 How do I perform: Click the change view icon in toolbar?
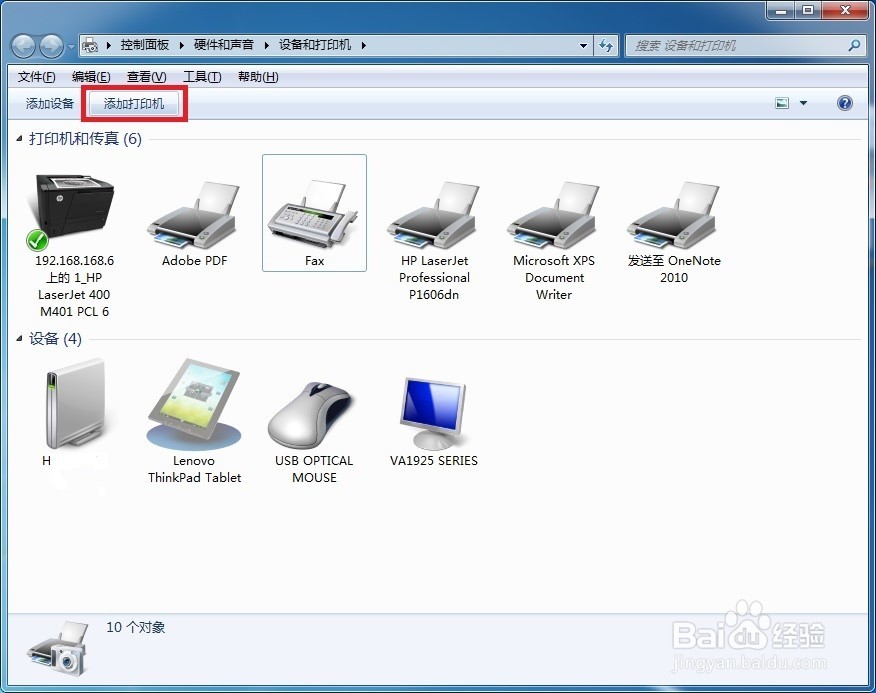[782, 103]
